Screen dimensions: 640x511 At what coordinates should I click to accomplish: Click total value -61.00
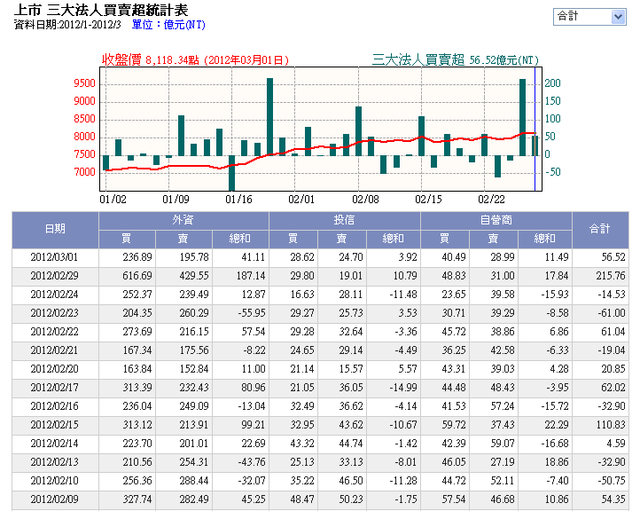click(611, 313)
